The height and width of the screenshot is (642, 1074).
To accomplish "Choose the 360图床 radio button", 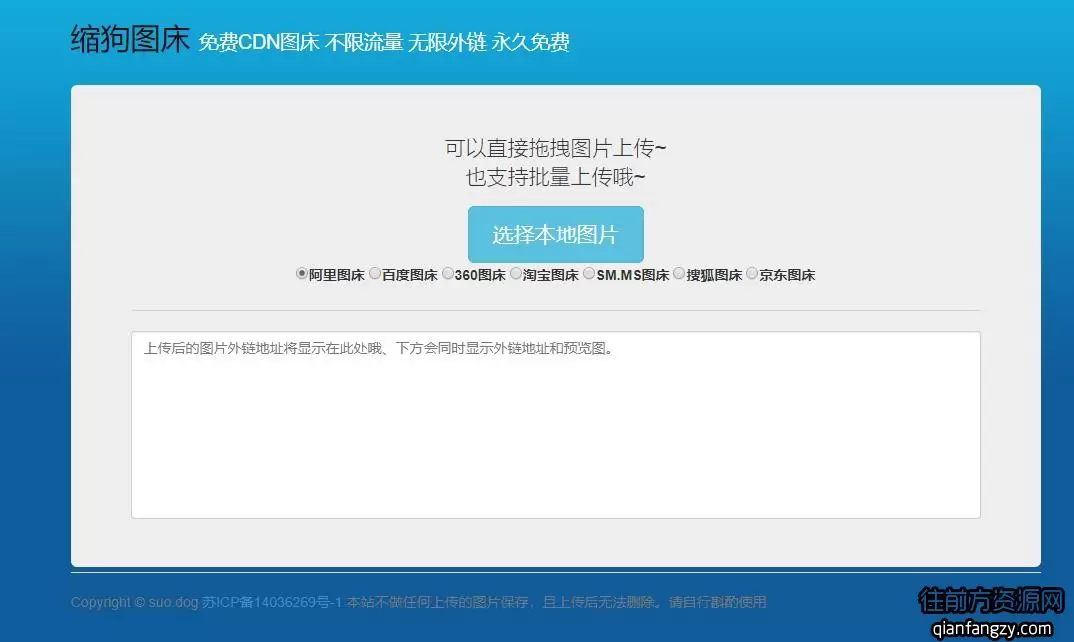I will [447, 273].
